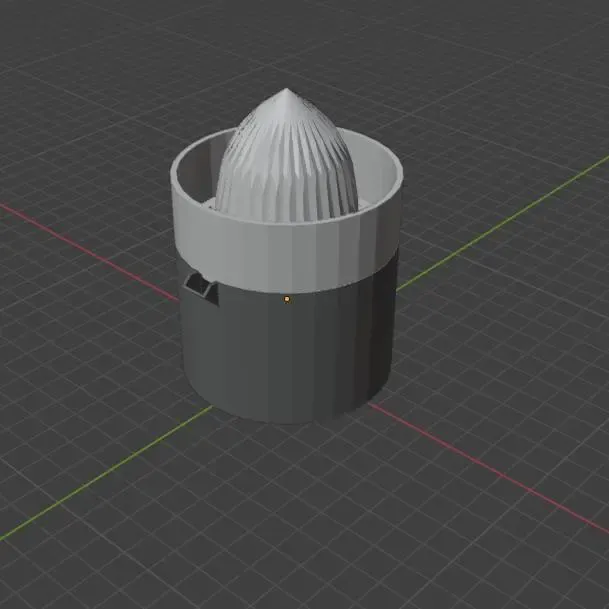Select the small spout notch on base
609x609 pixels.
[x=200, y=288]
